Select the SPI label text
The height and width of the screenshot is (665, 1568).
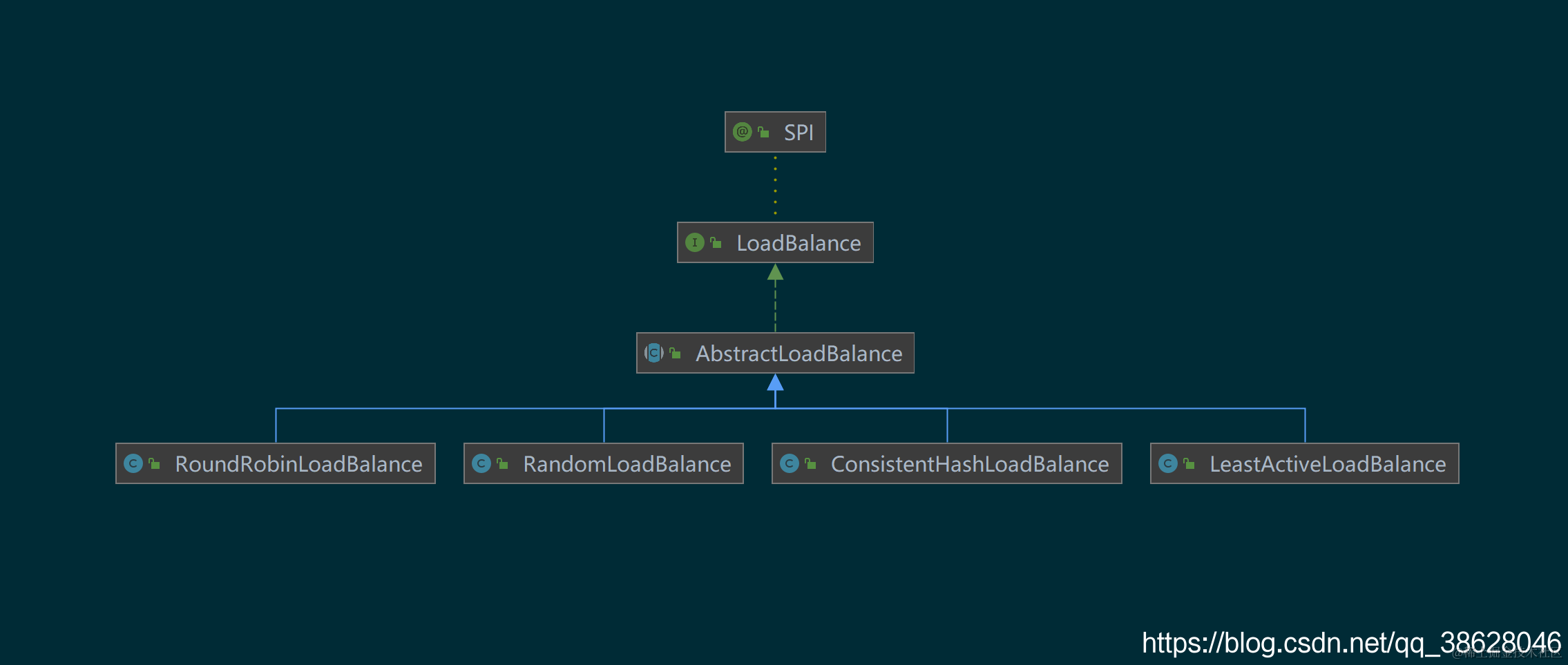coord(799,133)
